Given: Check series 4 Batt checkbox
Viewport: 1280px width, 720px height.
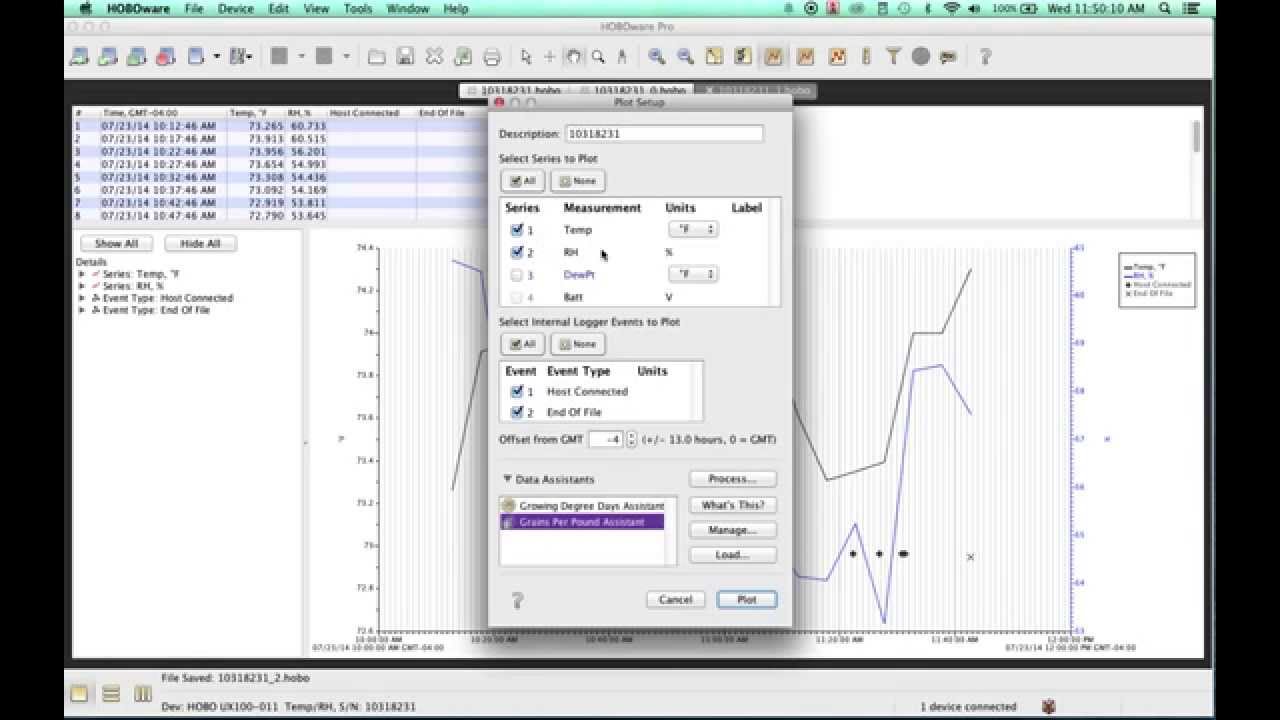Looking at the screenshot, I should click(x=517, y=297).
